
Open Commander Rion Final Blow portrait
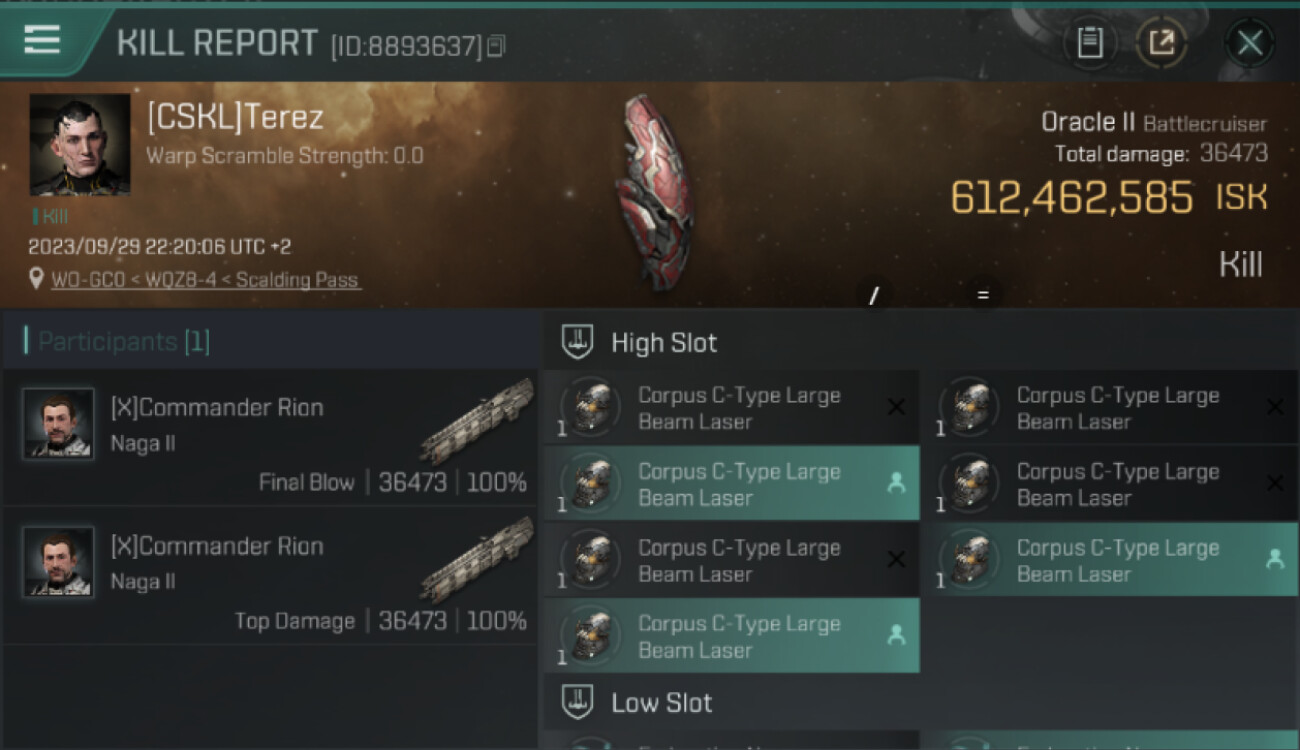tap(58, 423)
